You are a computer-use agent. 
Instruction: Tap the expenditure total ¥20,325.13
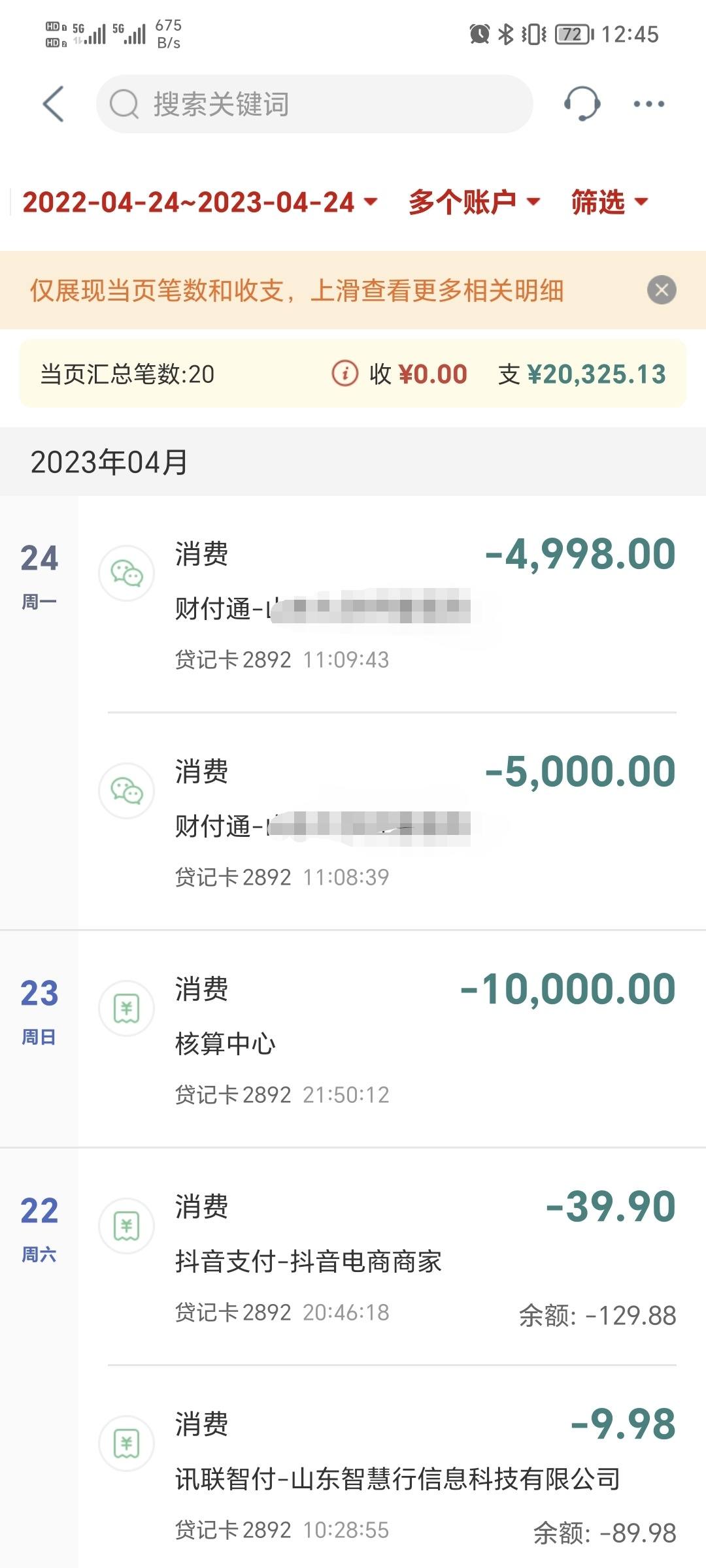tap(596, 374)
